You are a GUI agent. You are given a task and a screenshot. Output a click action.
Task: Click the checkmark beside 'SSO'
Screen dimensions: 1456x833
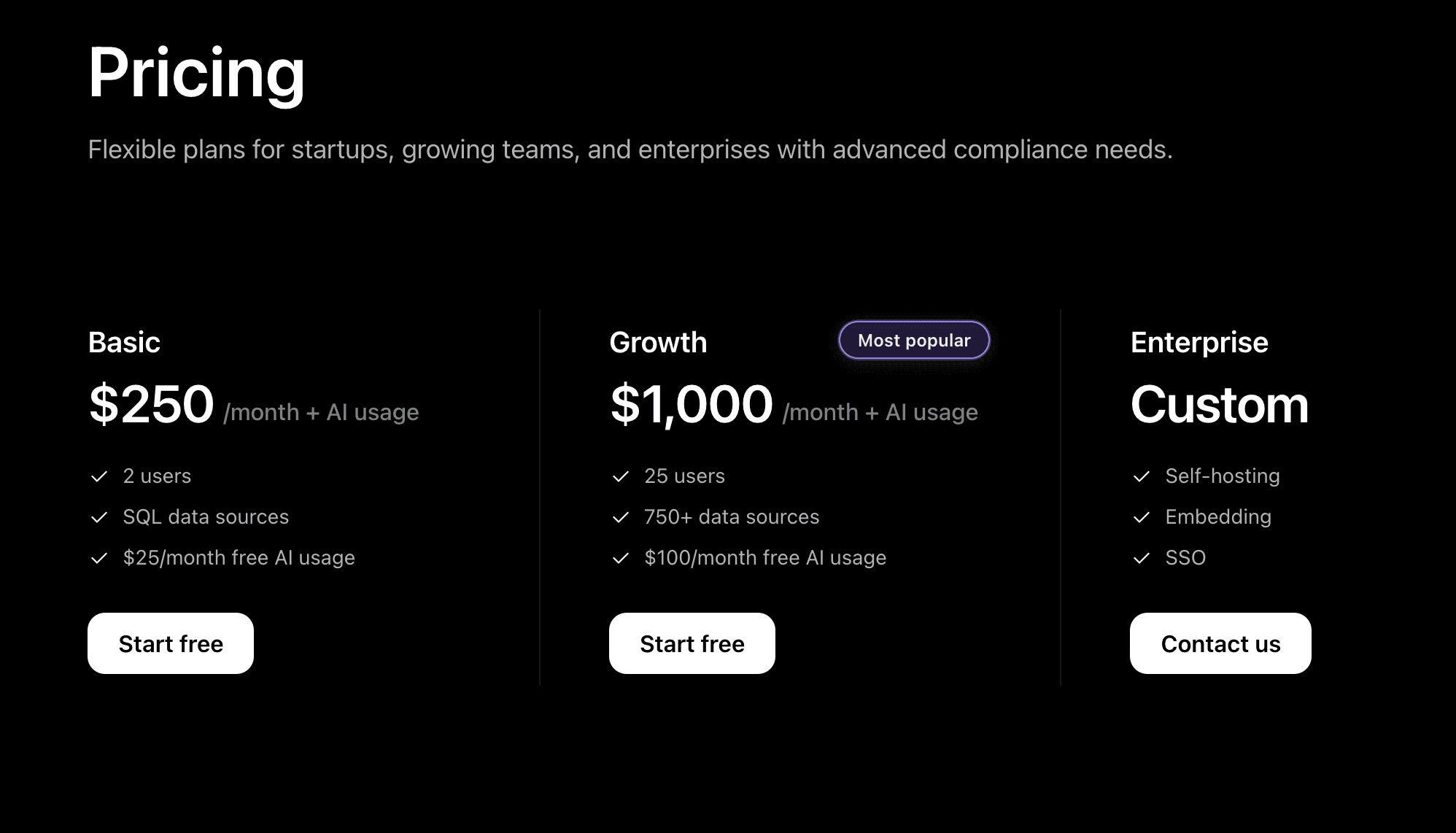point(1141,558)
